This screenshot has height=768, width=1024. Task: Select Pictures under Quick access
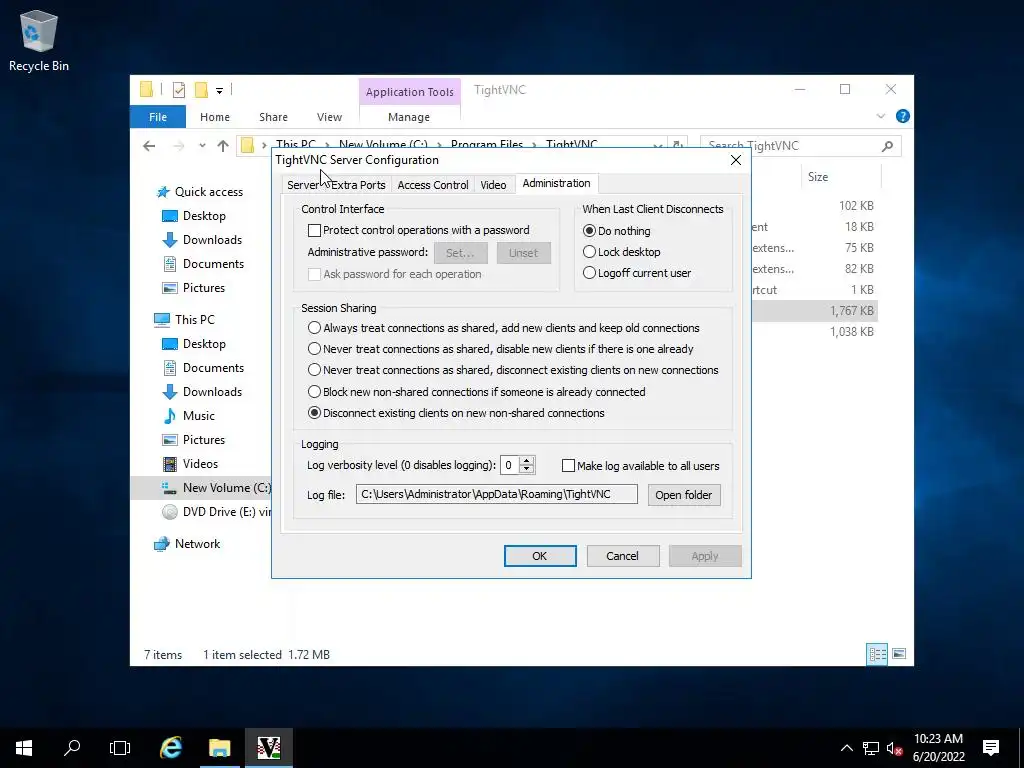pos(193,288)
